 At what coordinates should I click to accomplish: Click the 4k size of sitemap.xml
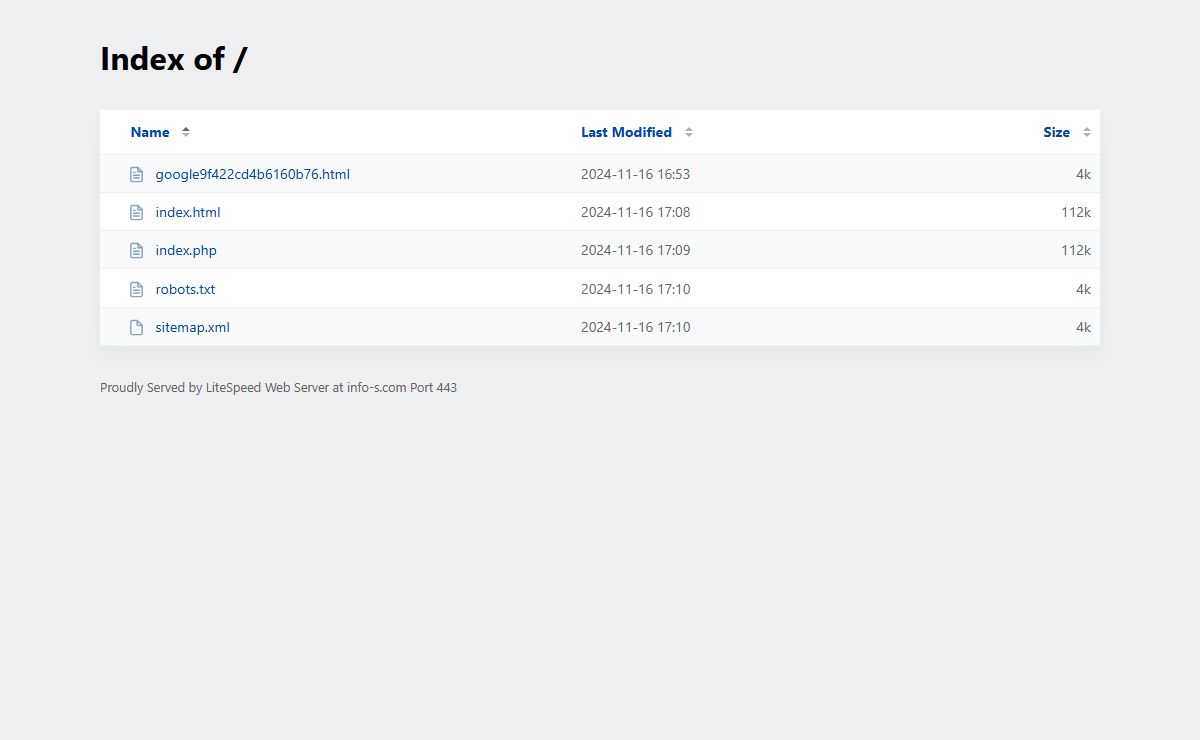pos(1083,327)
